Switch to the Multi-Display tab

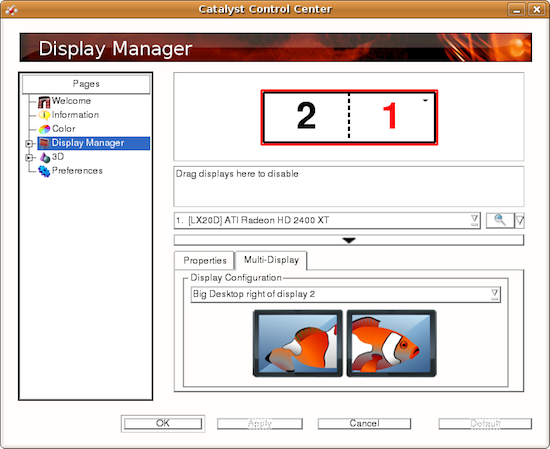(x=271, y=260)
